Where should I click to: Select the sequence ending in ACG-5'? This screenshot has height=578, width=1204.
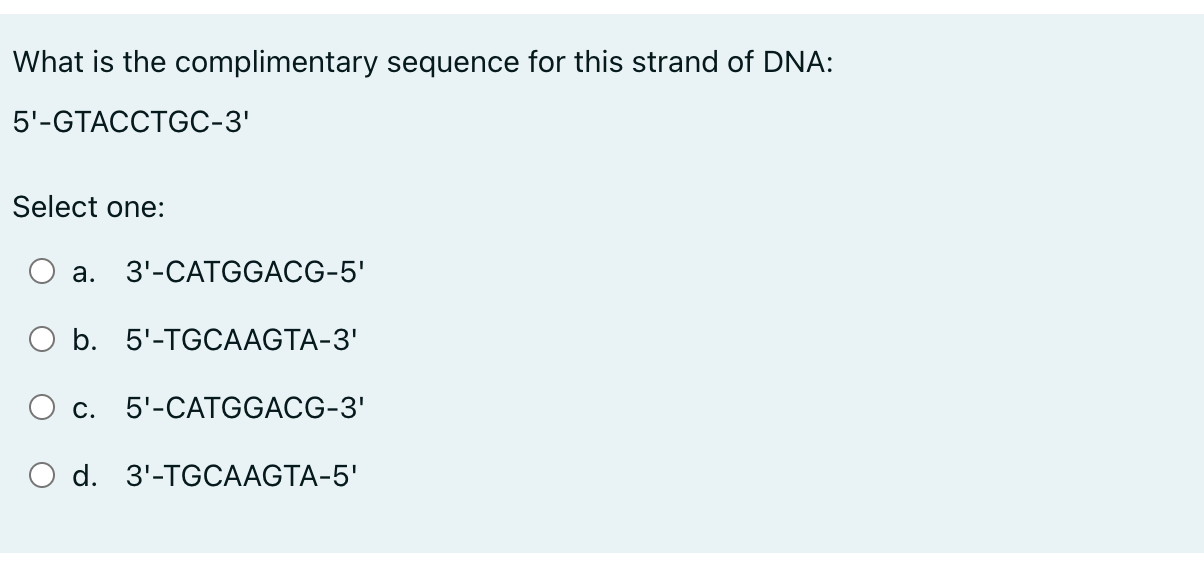244,271
